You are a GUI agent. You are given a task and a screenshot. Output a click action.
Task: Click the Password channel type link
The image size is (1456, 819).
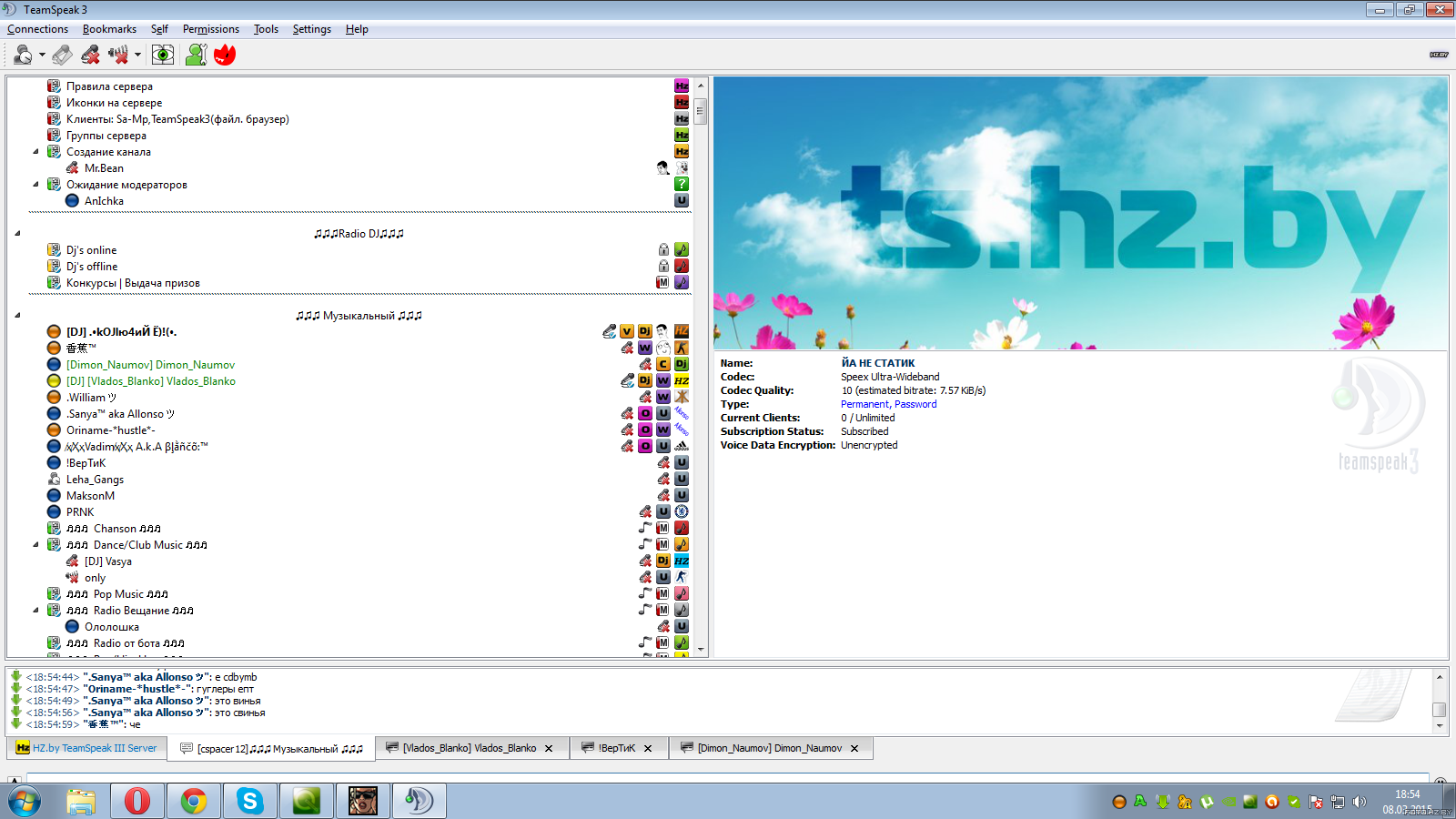(915, 404)
